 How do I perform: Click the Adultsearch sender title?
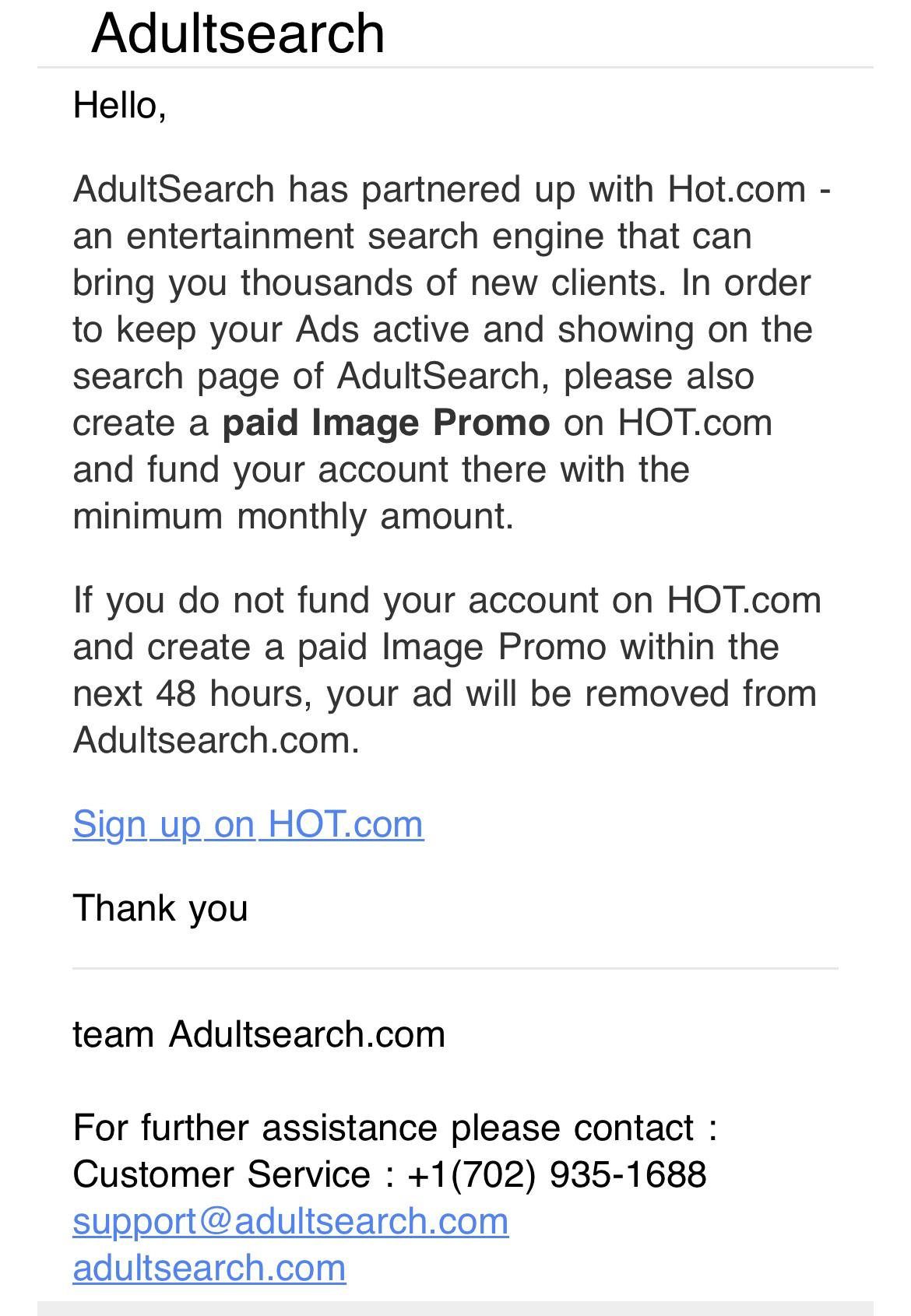(237, 33)
